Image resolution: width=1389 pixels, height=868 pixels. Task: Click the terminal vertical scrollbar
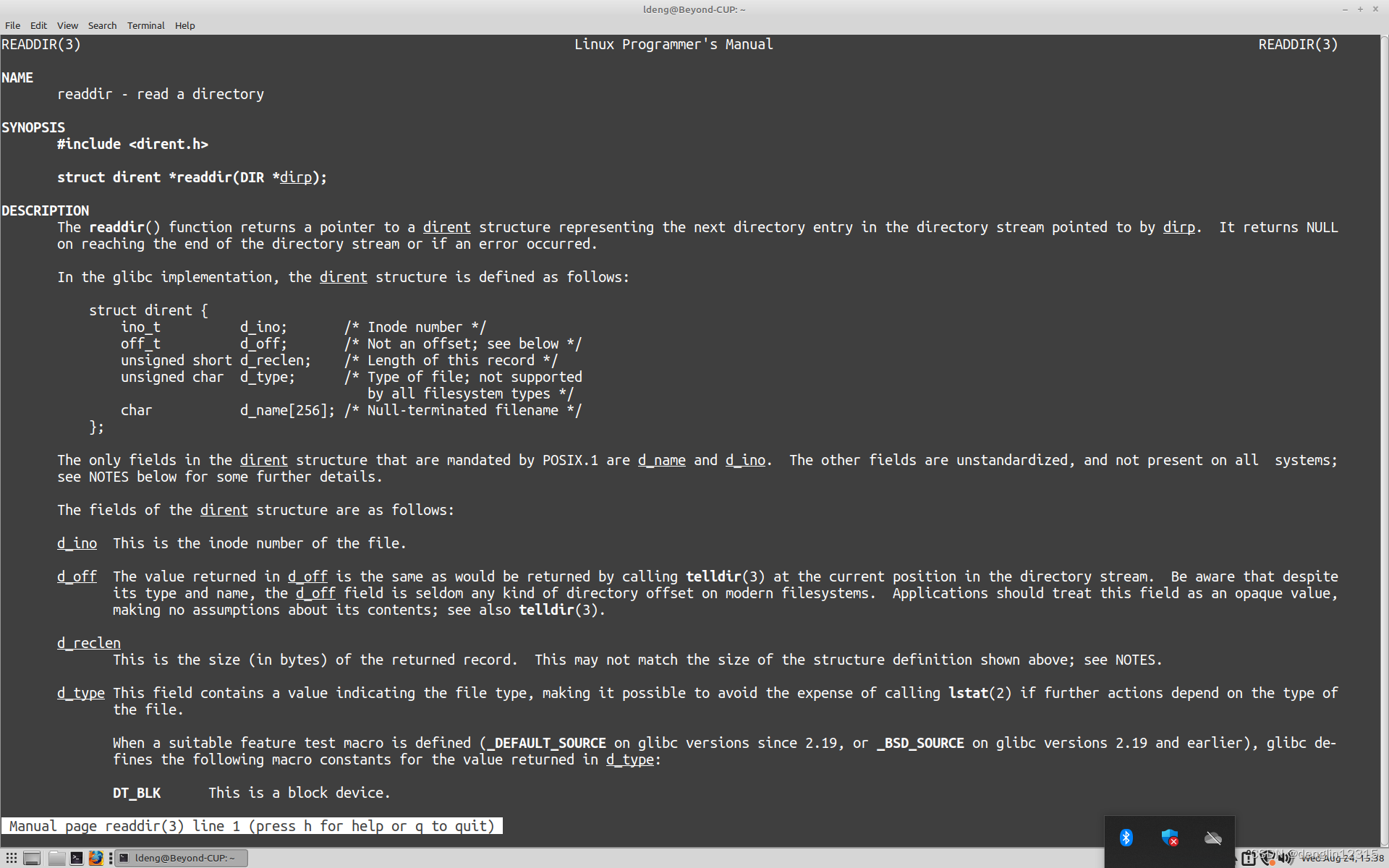(1384, 434)
